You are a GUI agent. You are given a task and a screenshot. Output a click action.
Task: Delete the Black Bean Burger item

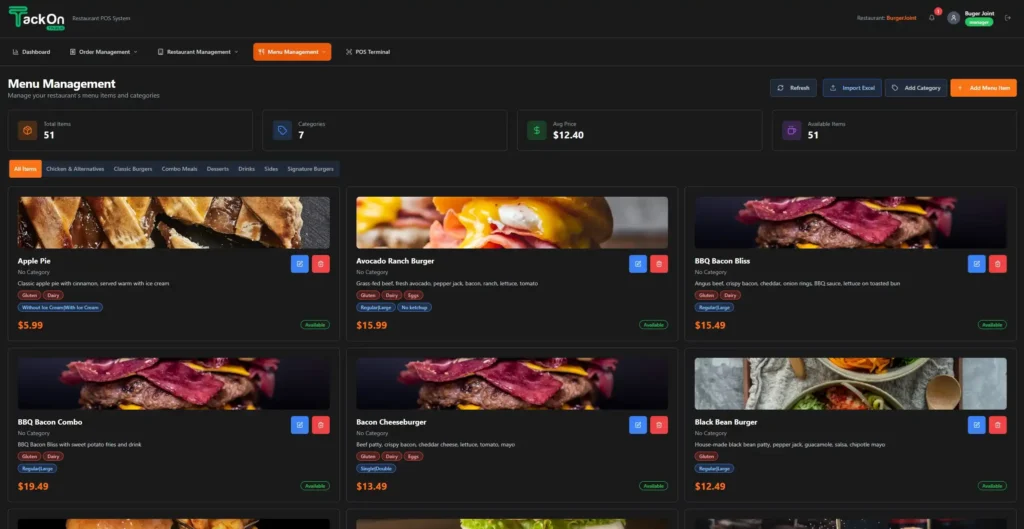coord(998,425)
